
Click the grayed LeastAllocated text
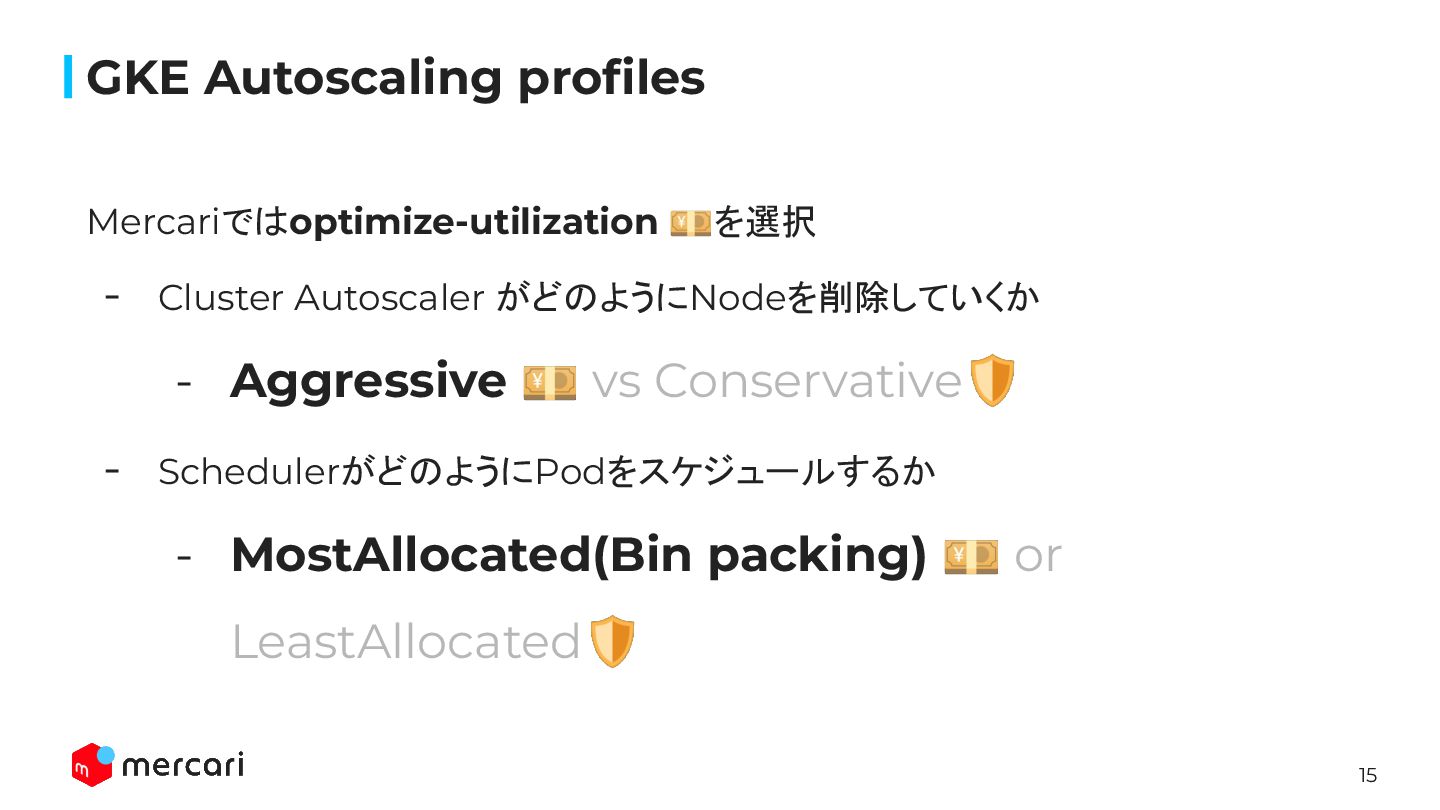[405, 642]
